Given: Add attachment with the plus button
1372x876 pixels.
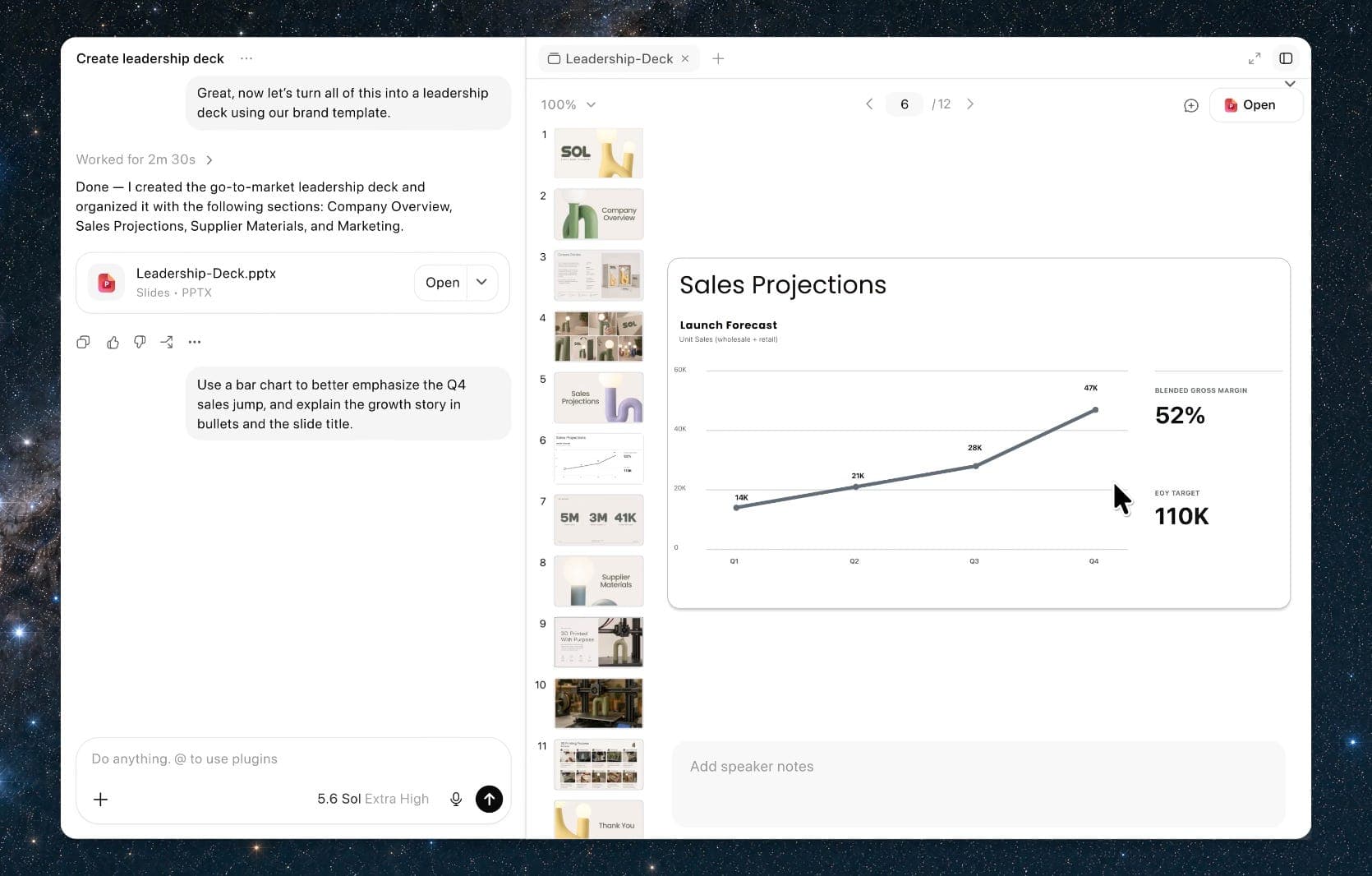Looking at the screenshot, I should [100, 799].
